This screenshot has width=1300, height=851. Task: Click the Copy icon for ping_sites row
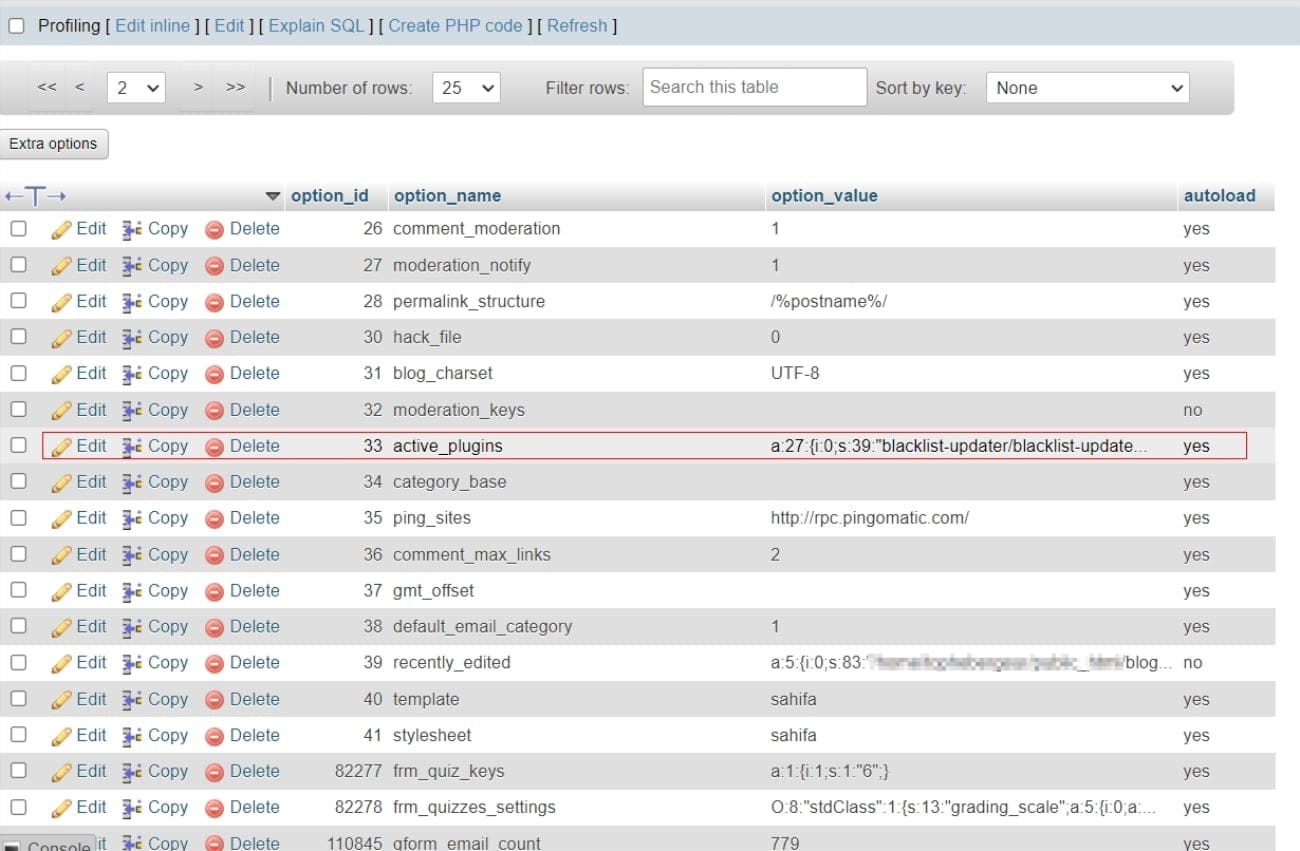click(133, 519)
